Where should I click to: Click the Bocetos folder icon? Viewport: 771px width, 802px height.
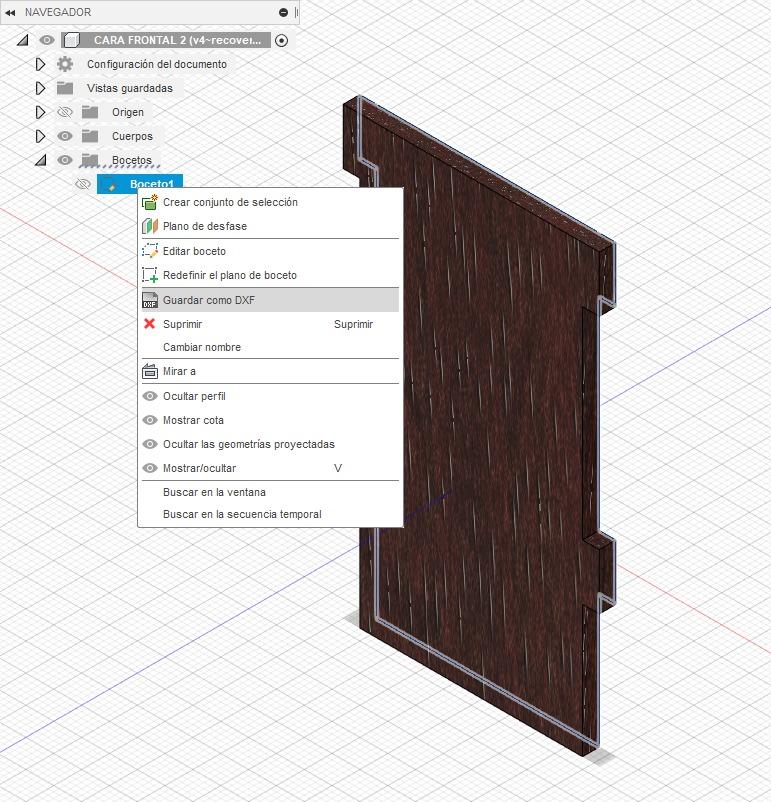(x=90, y=160)
